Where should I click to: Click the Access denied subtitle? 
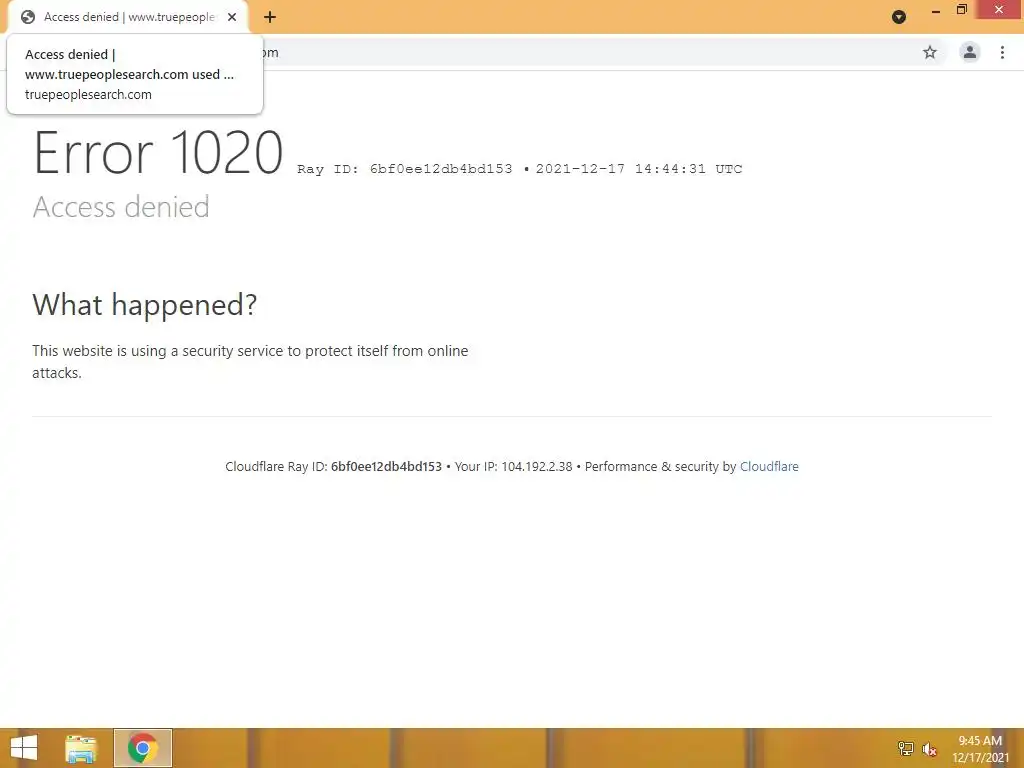(121, 207)
